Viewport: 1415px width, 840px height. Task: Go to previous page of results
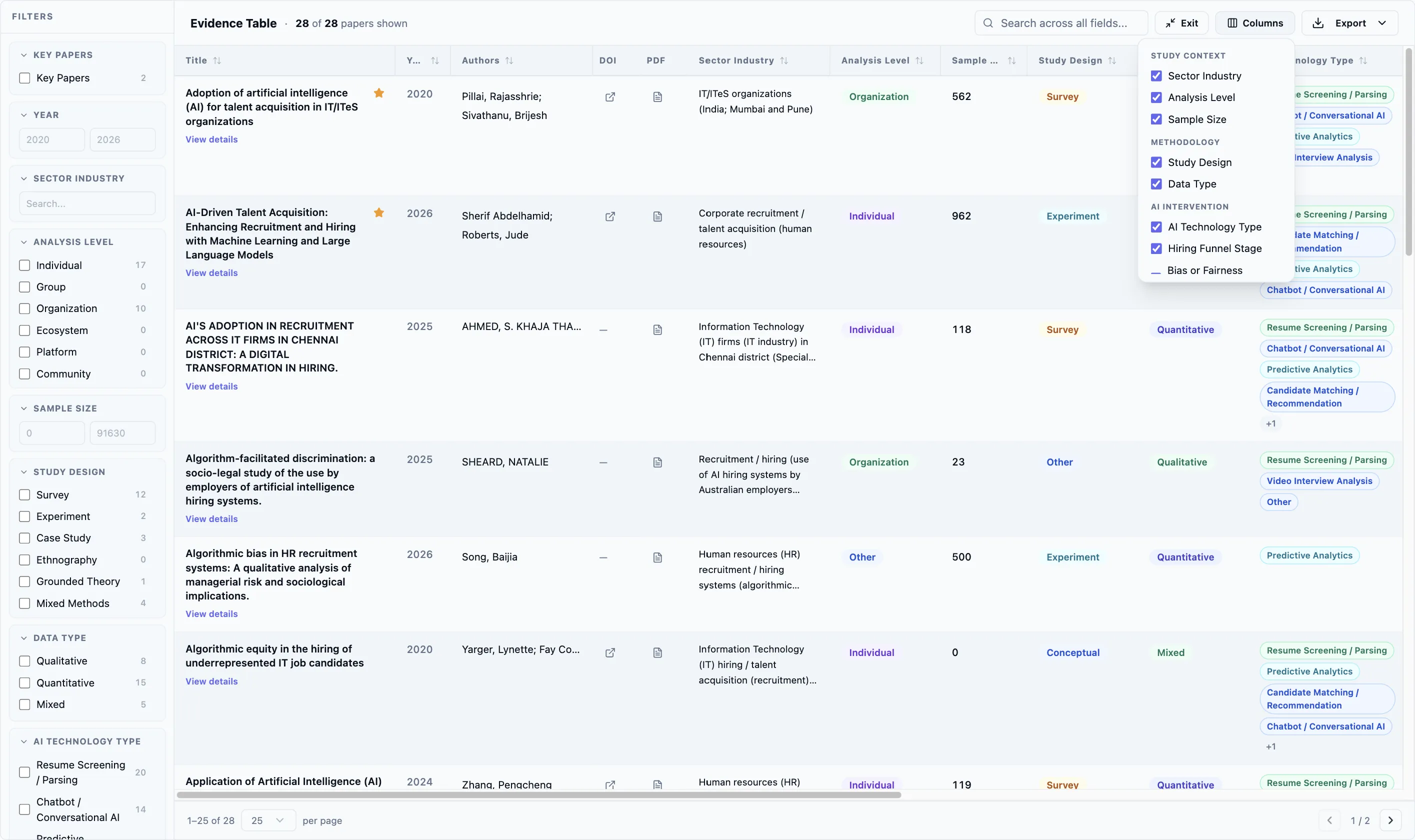(x=1329, y=820)
